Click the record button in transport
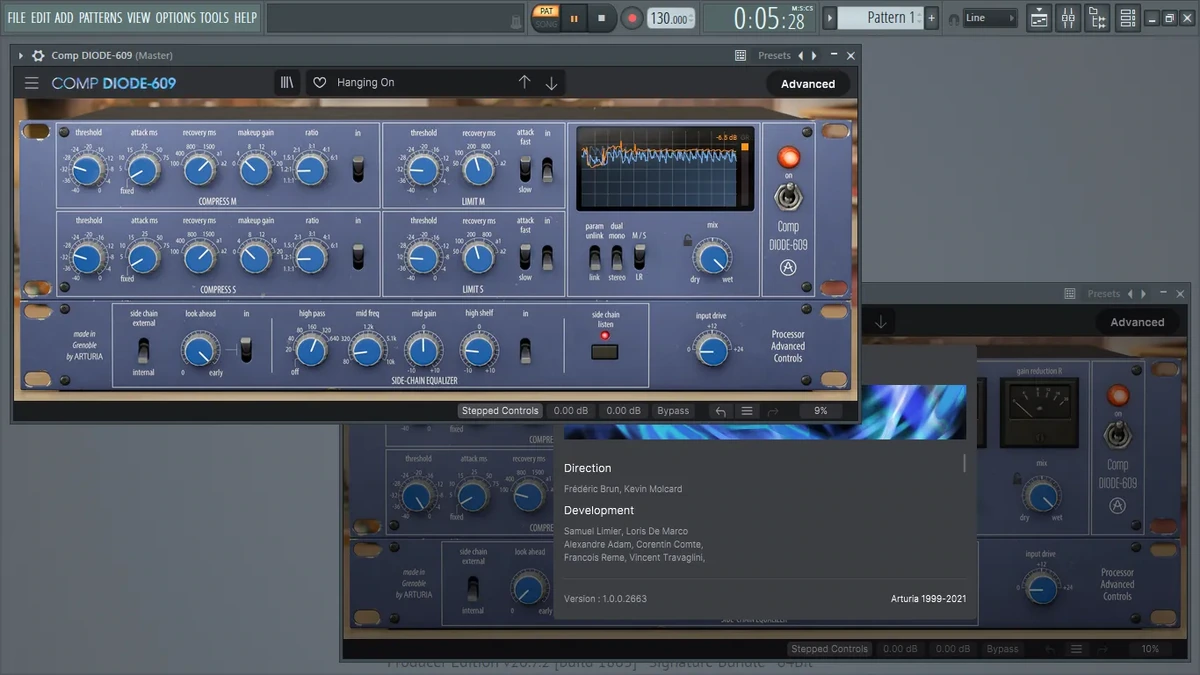1200x675 pixels. pyautogui.click(x=631, y=18)
